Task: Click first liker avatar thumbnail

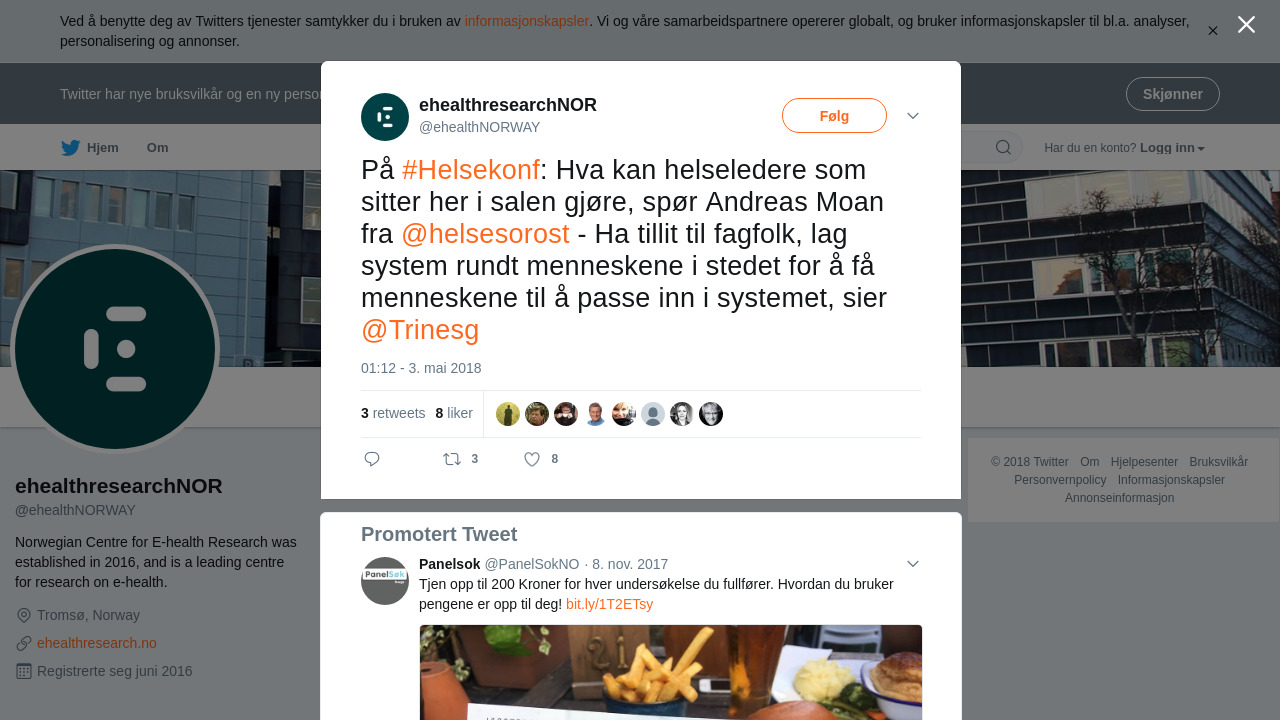Action: coord(508,414)
